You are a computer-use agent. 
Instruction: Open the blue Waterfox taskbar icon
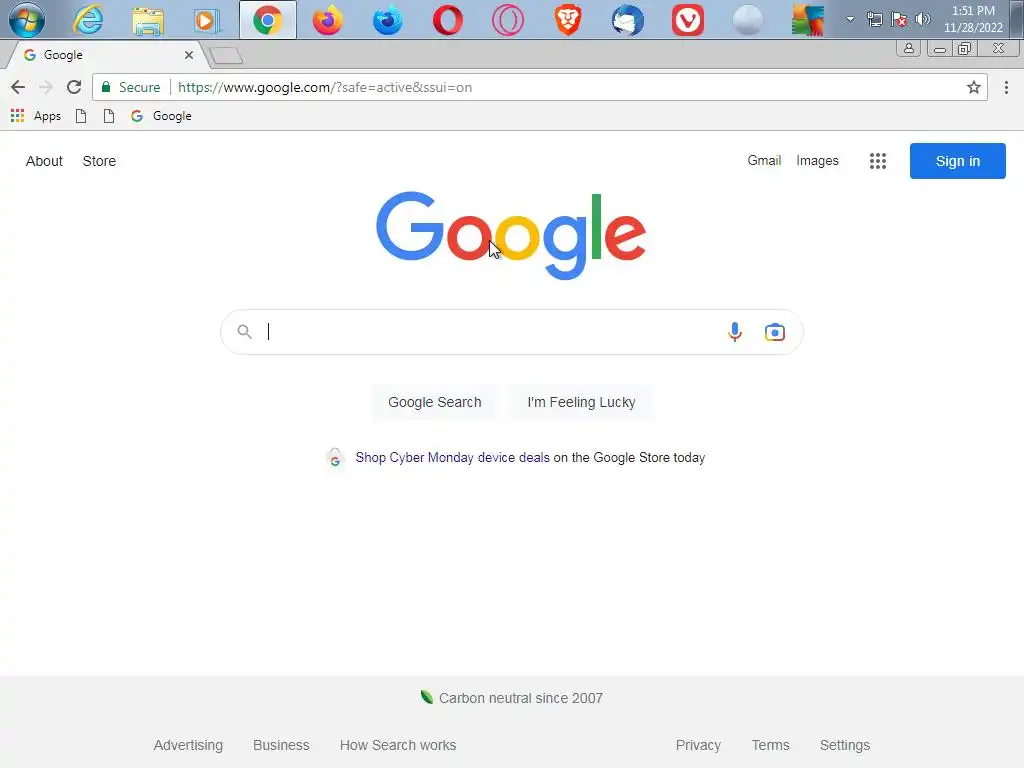click(x=388, y=20)
